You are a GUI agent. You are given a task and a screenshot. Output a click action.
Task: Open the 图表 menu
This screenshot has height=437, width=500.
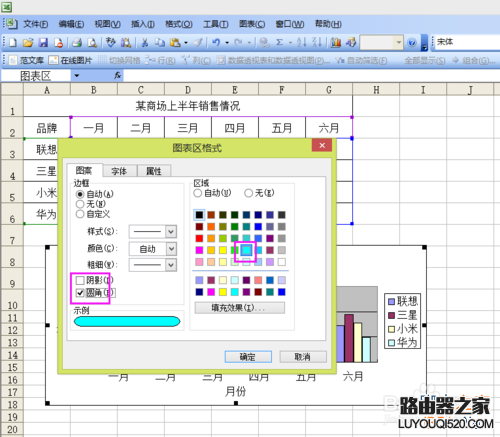coord(252,24)
